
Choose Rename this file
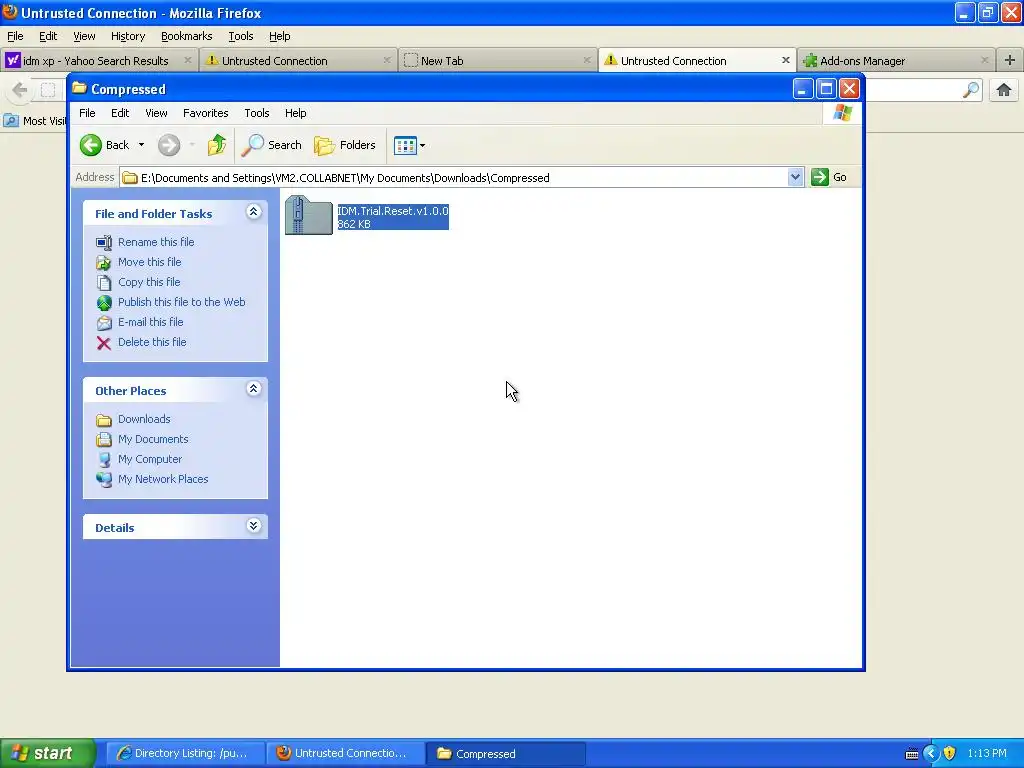(x=156, y=242)
